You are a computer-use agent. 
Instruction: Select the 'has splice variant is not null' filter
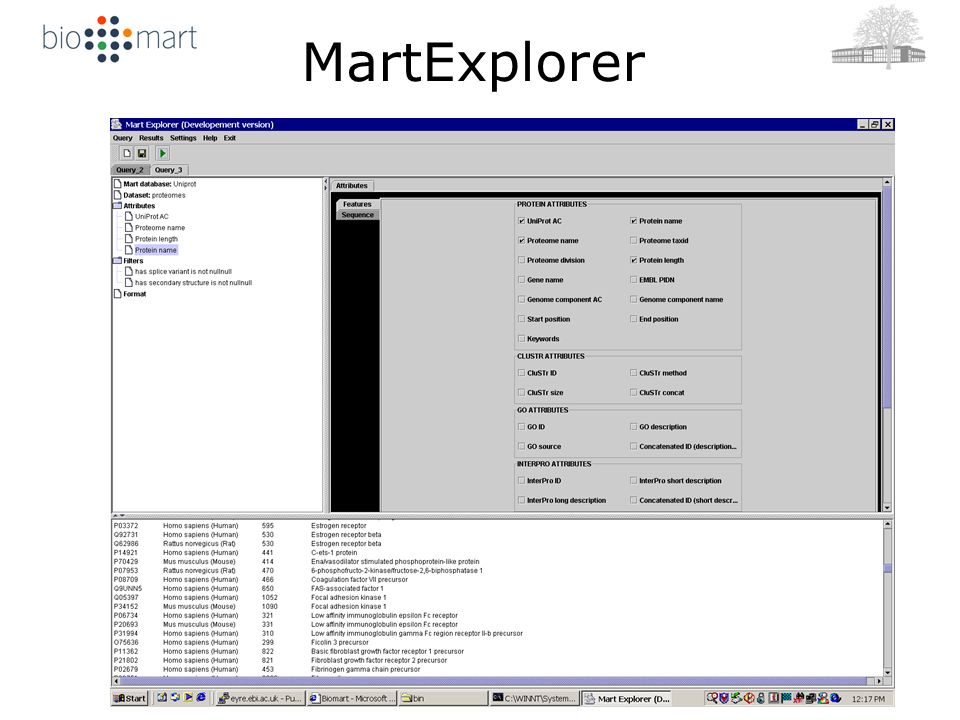point(183,271)
